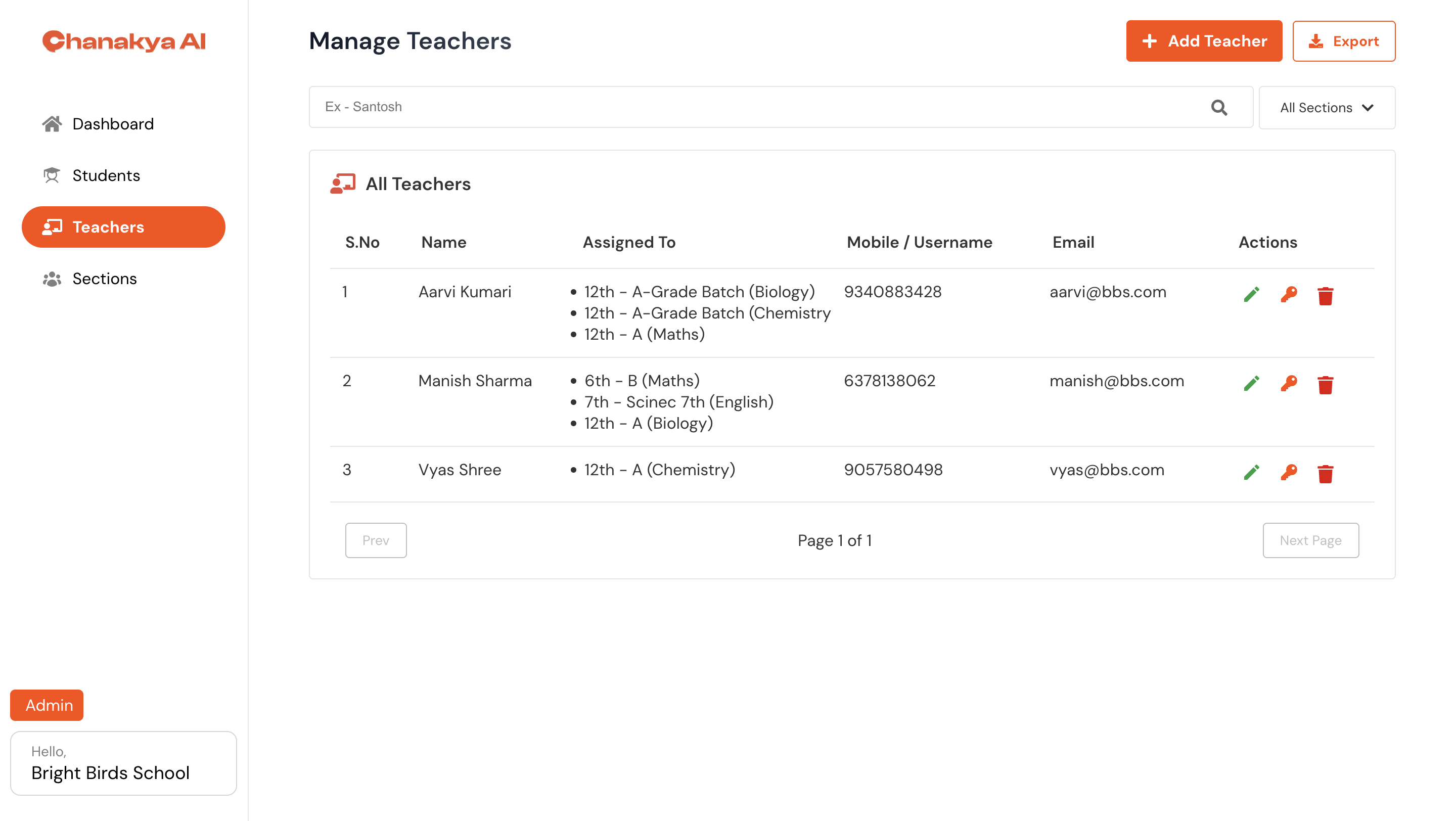Click the 'Page 1 of 1' indicator
Viewport: 1456px width, 821px height.
pos(834,541)
